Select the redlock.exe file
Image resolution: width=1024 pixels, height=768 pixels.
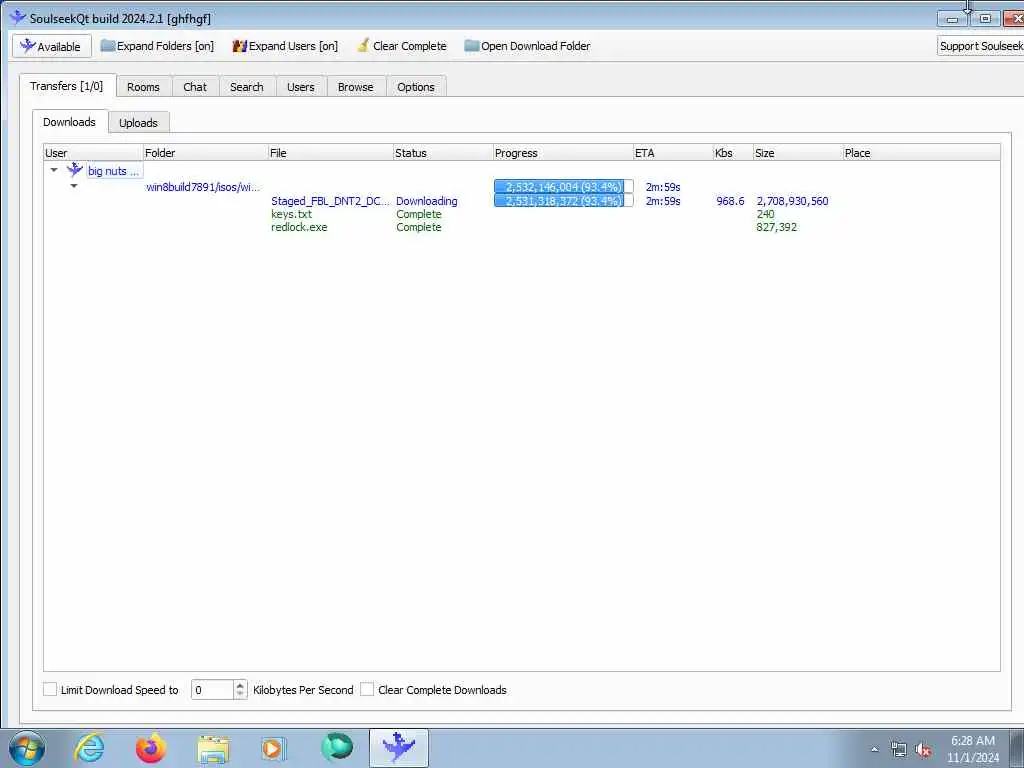coord(299,227)
